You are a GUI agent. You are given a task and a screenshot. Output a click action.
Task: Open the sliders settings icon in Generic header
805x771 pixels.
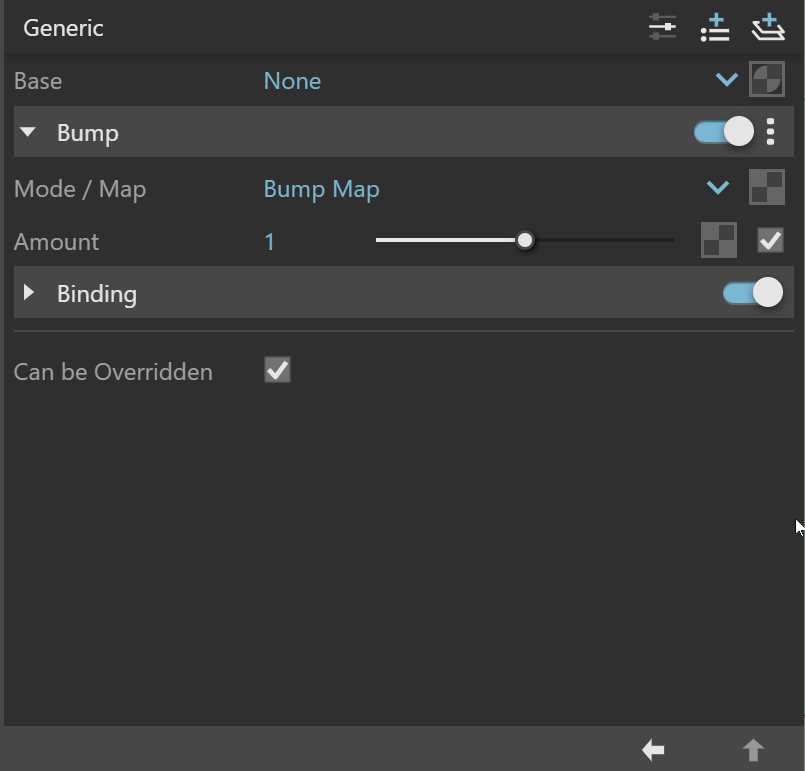tap(662, 27)
